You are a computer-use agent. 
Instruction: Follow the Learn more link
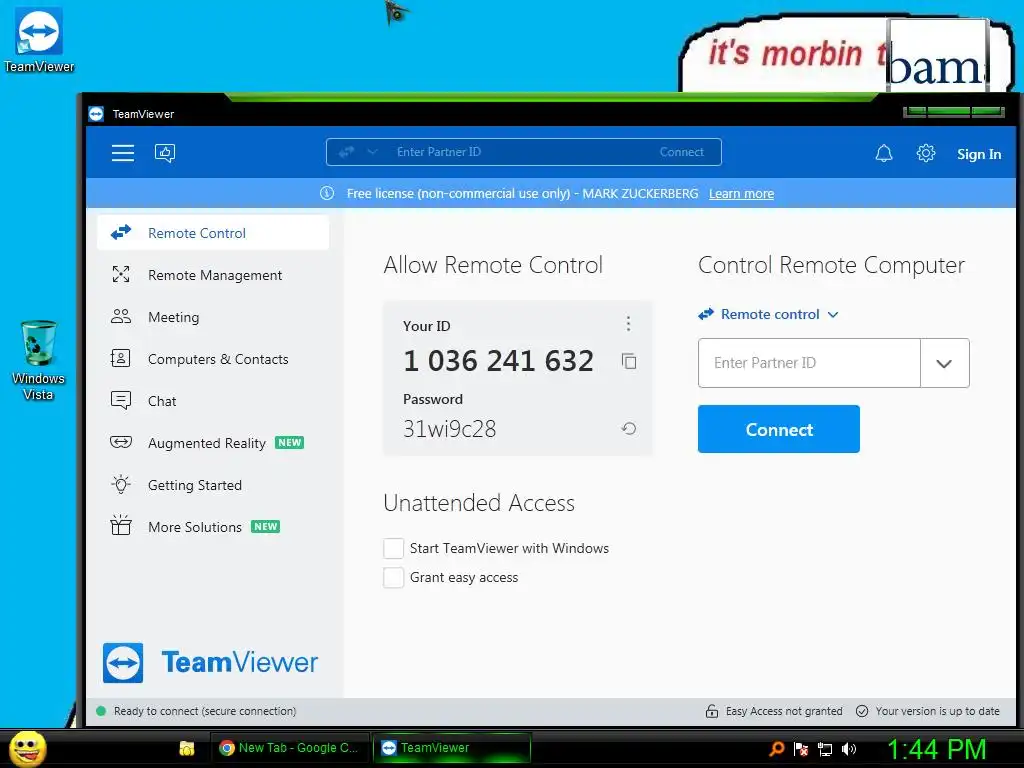[x=741, y=193]
